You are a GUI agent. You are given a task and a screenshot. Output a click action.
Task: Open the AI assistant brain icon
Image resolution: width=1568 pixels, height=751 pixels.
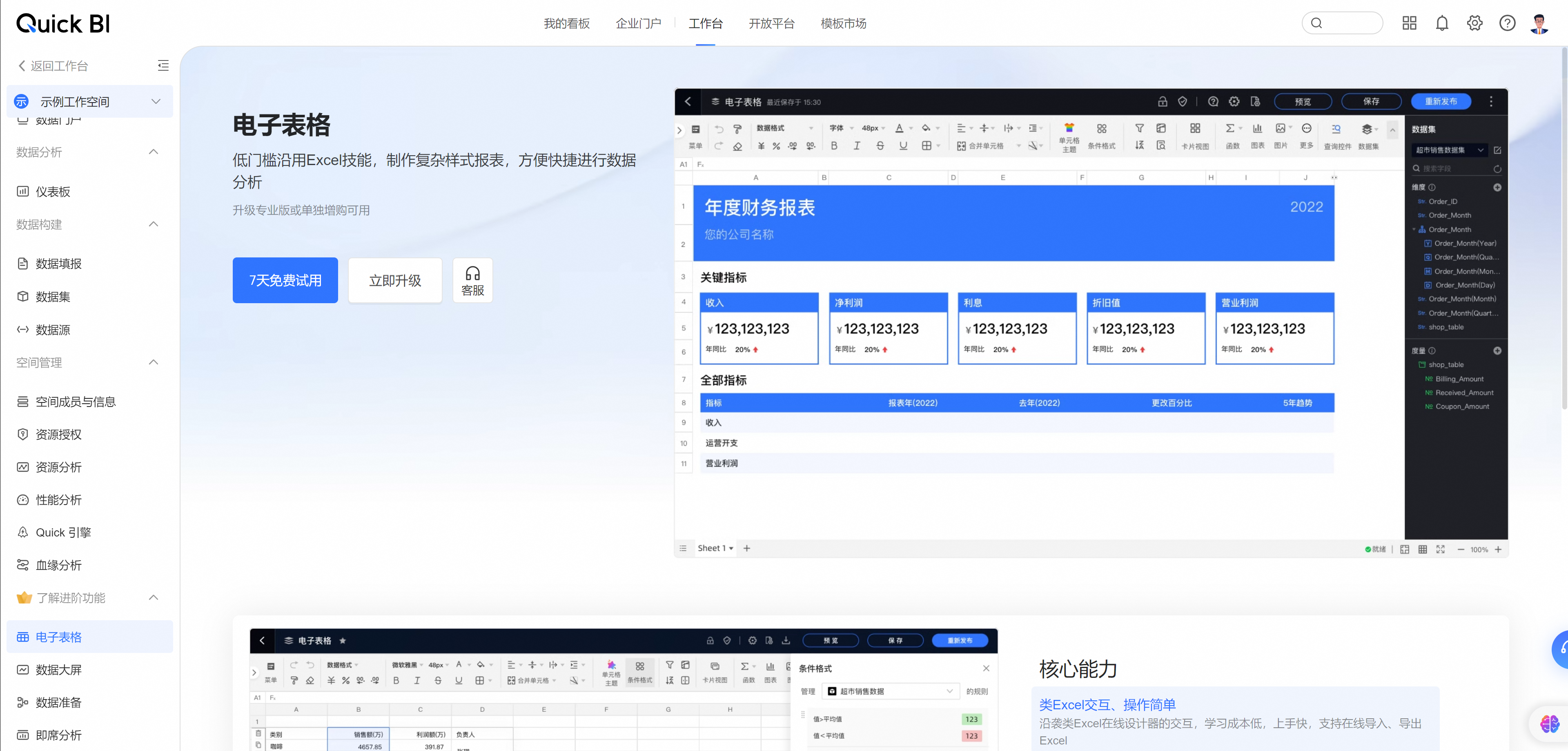1549,724
